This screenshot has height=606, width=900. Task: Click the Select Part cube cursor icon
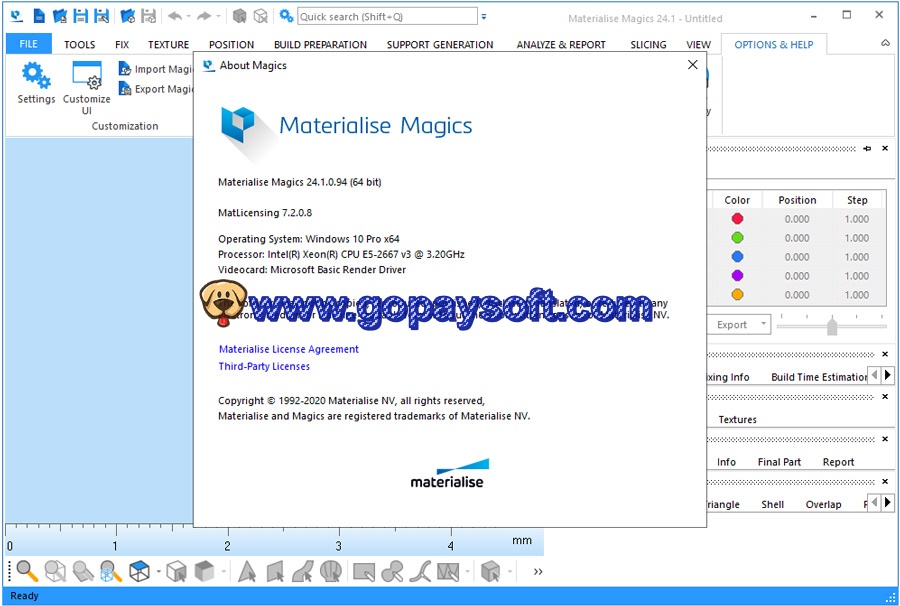click(176, 571)
